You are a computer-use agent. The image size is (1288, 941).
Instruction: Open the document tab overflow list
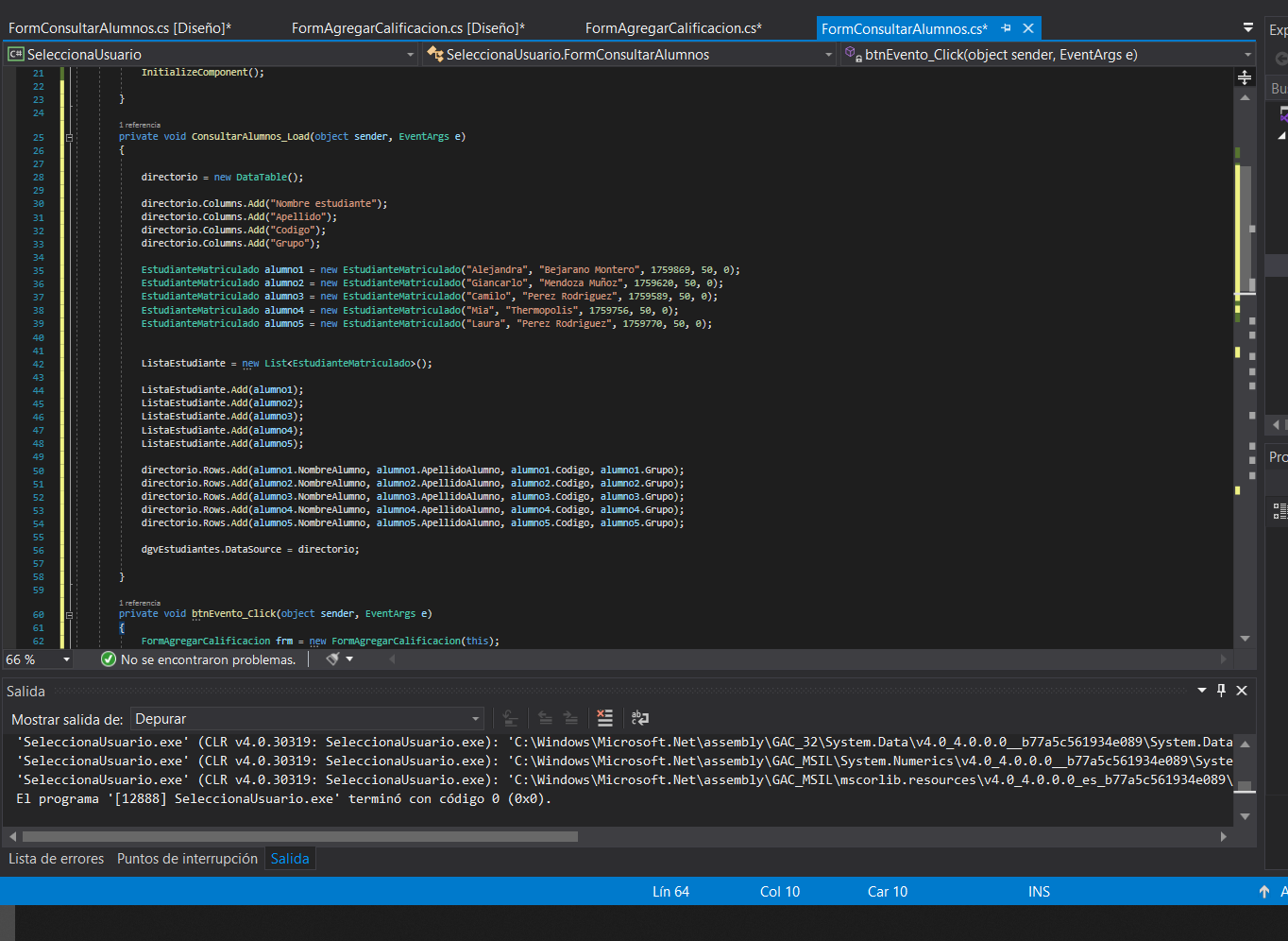pyautogui.click(x=1248, y=27)
